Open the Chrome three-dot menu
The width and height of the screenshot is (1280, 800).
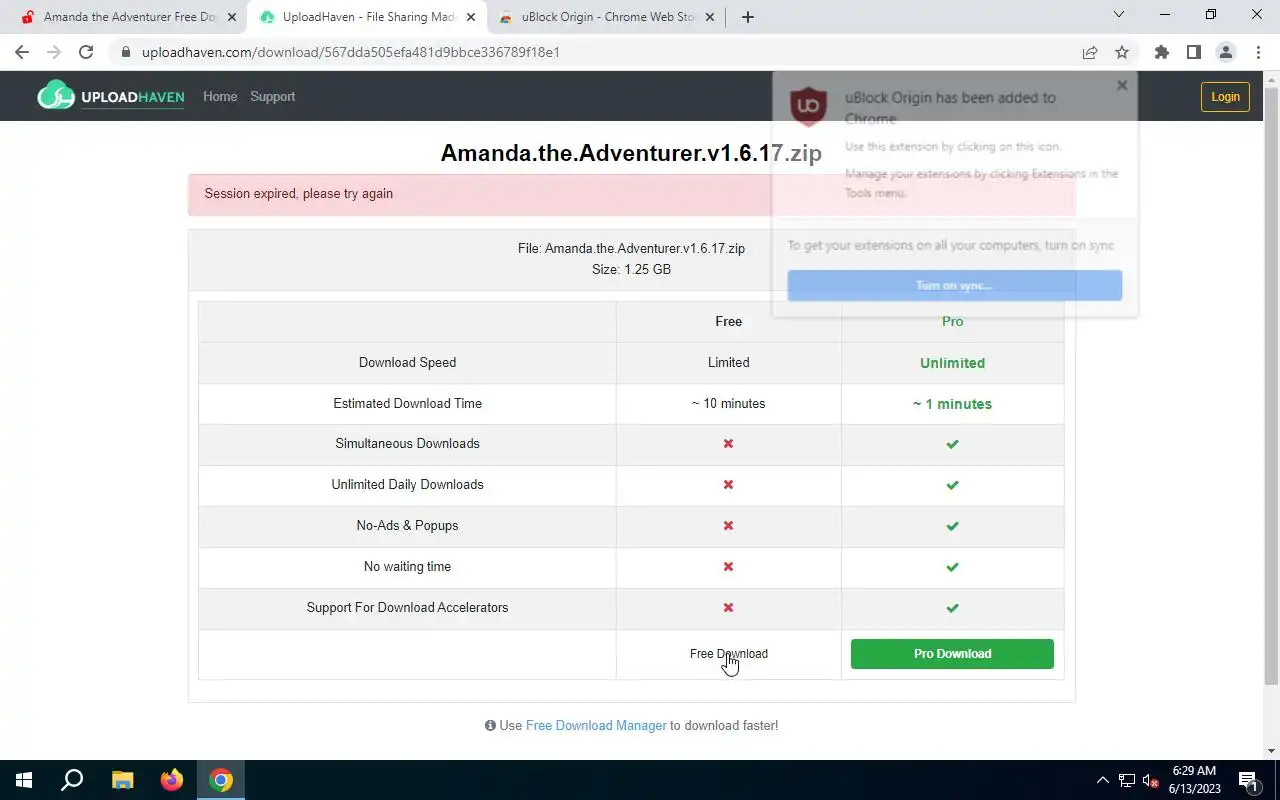tap(1257, 52)
